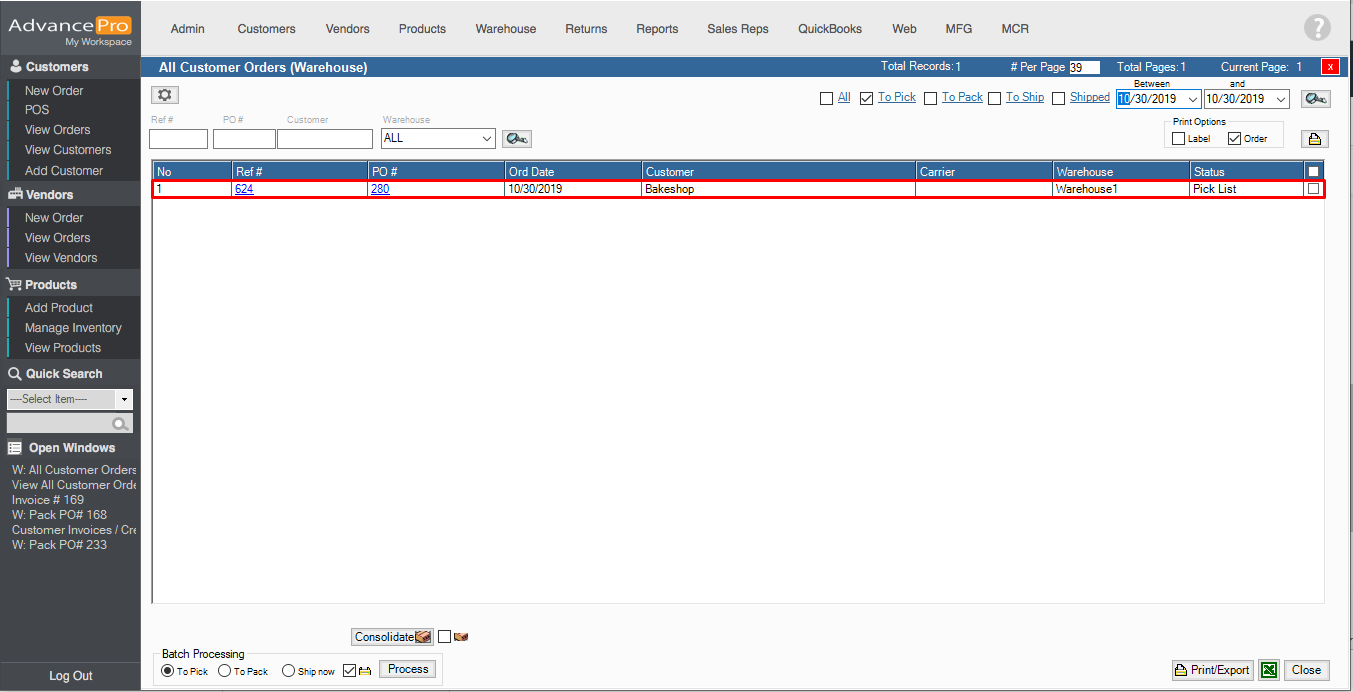Click the Process button
The image size is (1353, 692).
408,669
